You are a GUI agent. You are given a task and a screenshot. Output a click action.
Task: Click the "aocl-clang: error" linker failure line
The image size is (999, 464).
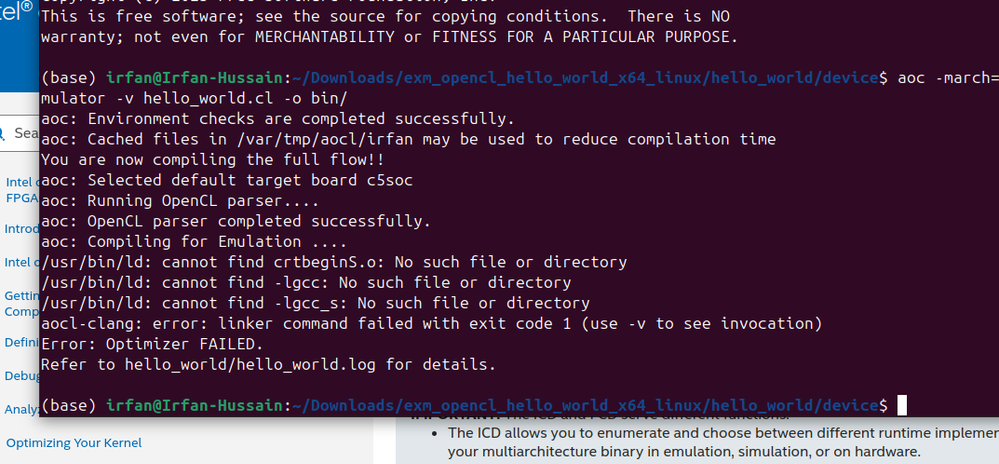coord(430,323)
